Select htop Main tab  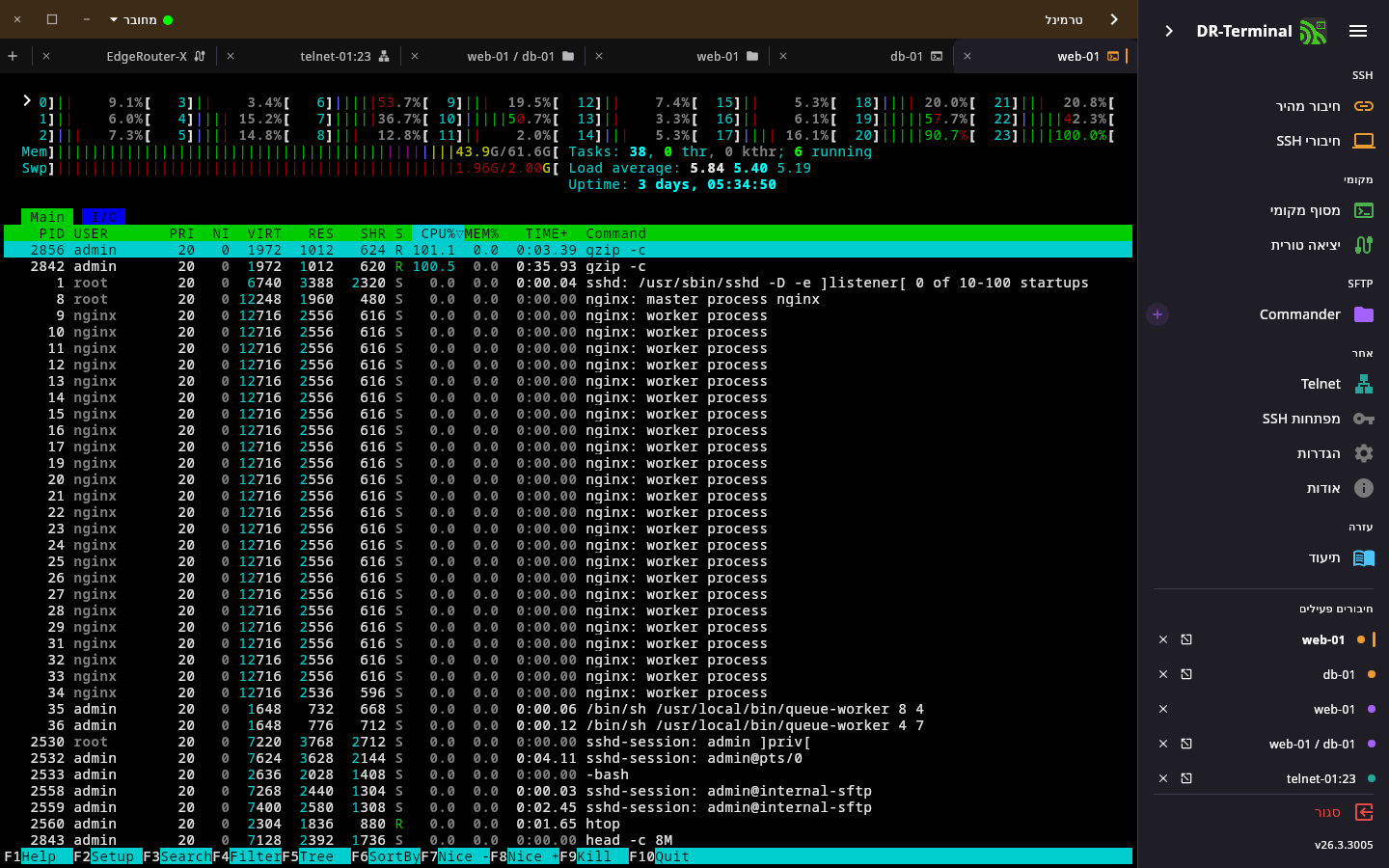point(47,217)
